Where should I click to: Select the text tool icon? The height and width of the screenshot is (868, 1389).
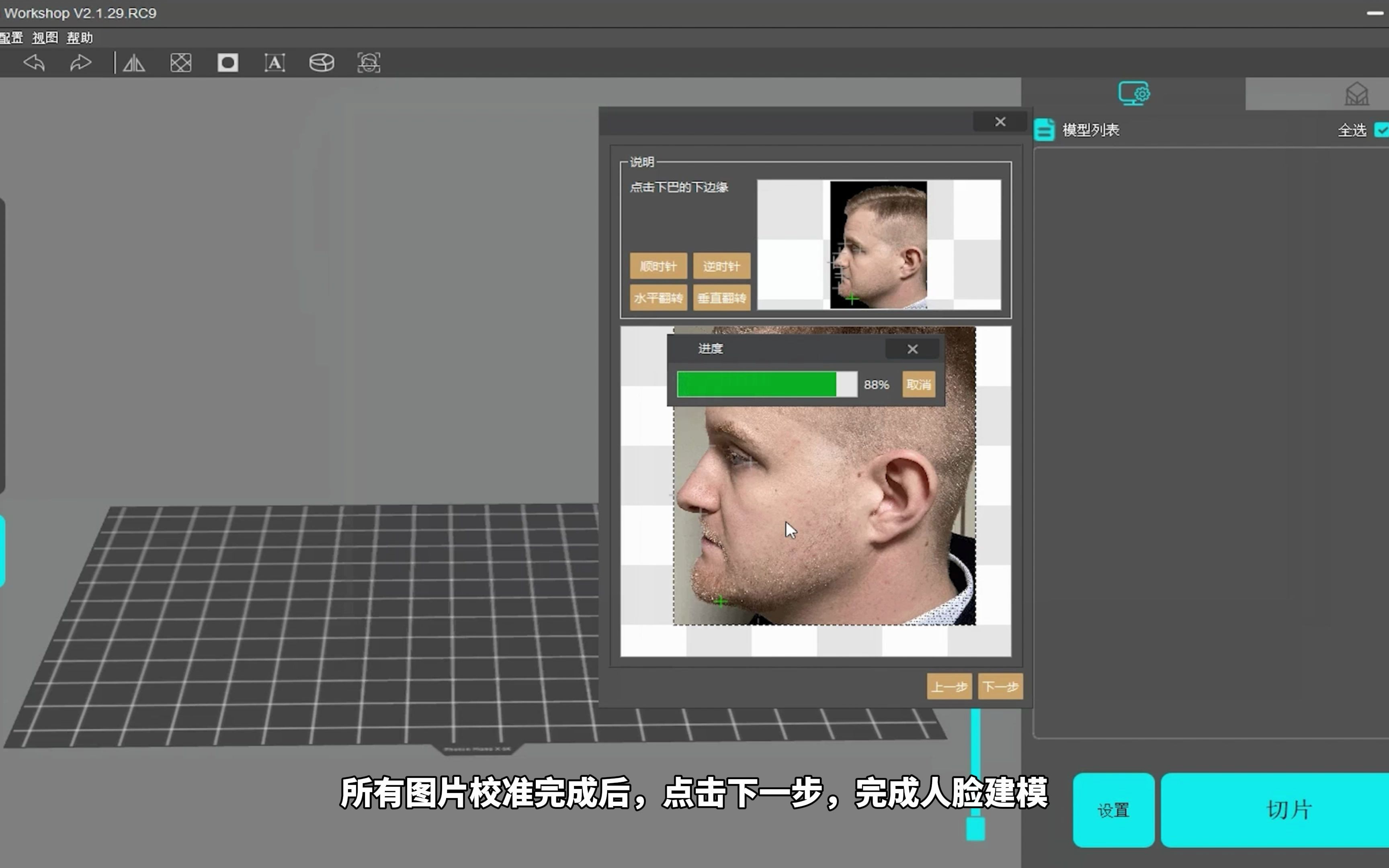pyautogui.click(x=275, y=63)
